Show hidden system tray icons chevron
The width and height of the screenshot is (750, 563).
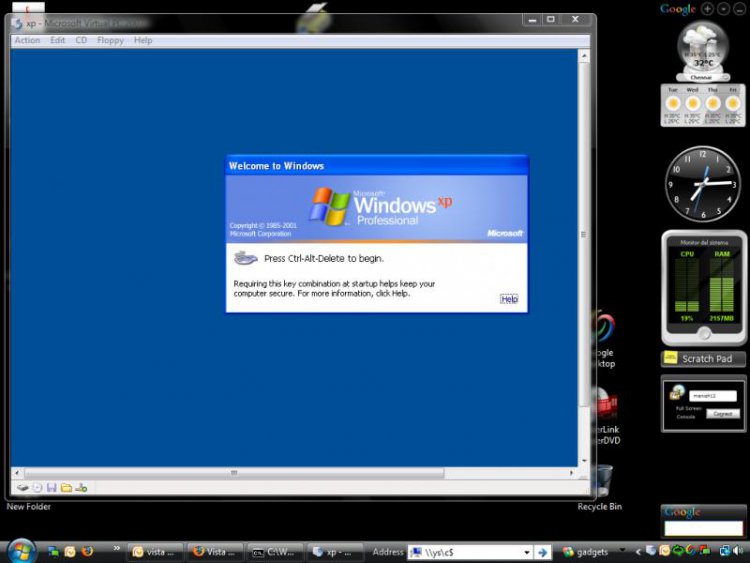pyautogui.click(x=638, y=552)
